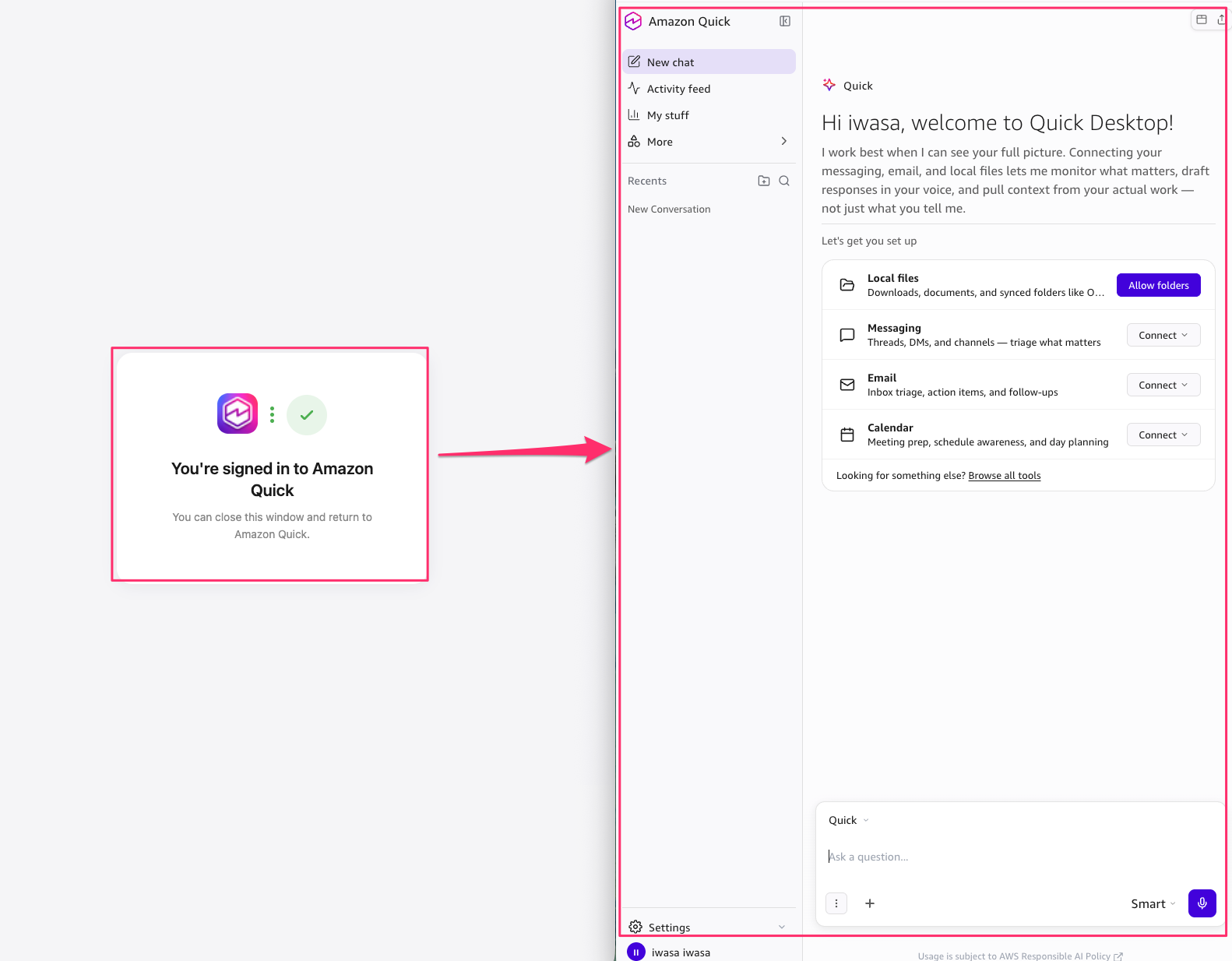Go to My stuff
This screenshot has width=1232, height=961.
click(709, 114)
